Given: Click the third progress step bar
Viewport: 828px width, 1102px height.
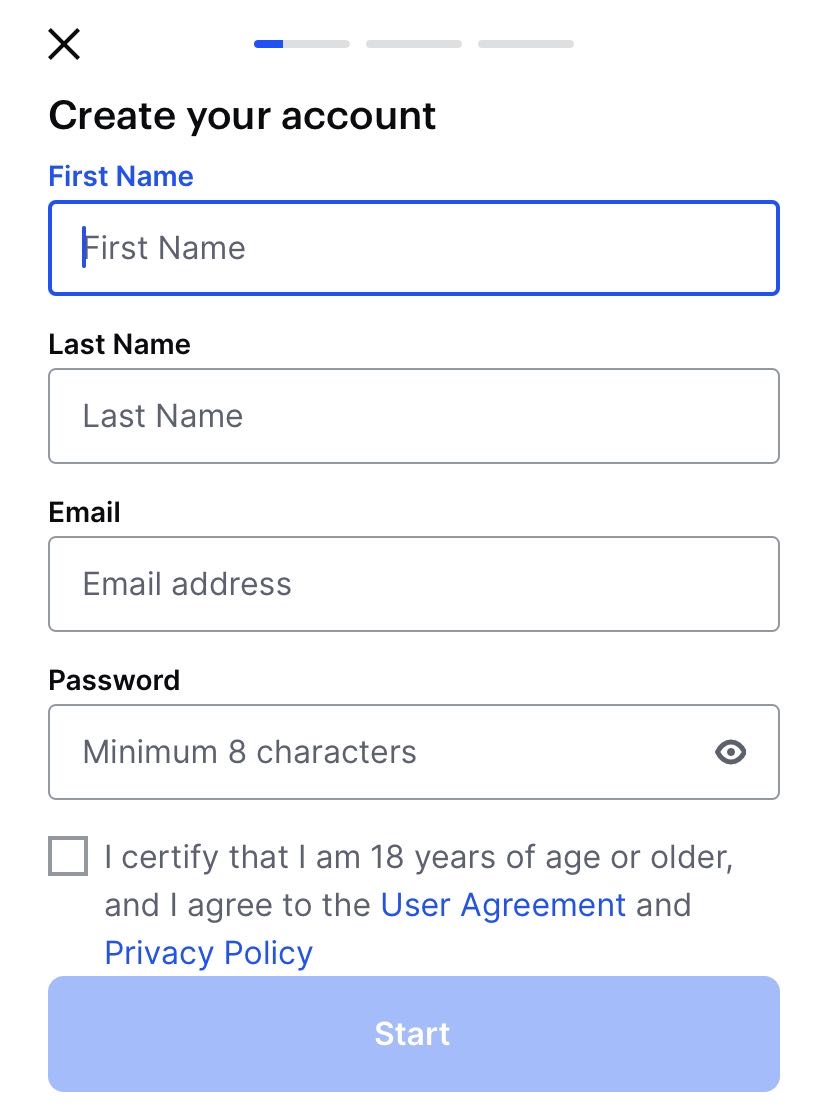Looking at the screenshot, I should [x=526, y=44].
